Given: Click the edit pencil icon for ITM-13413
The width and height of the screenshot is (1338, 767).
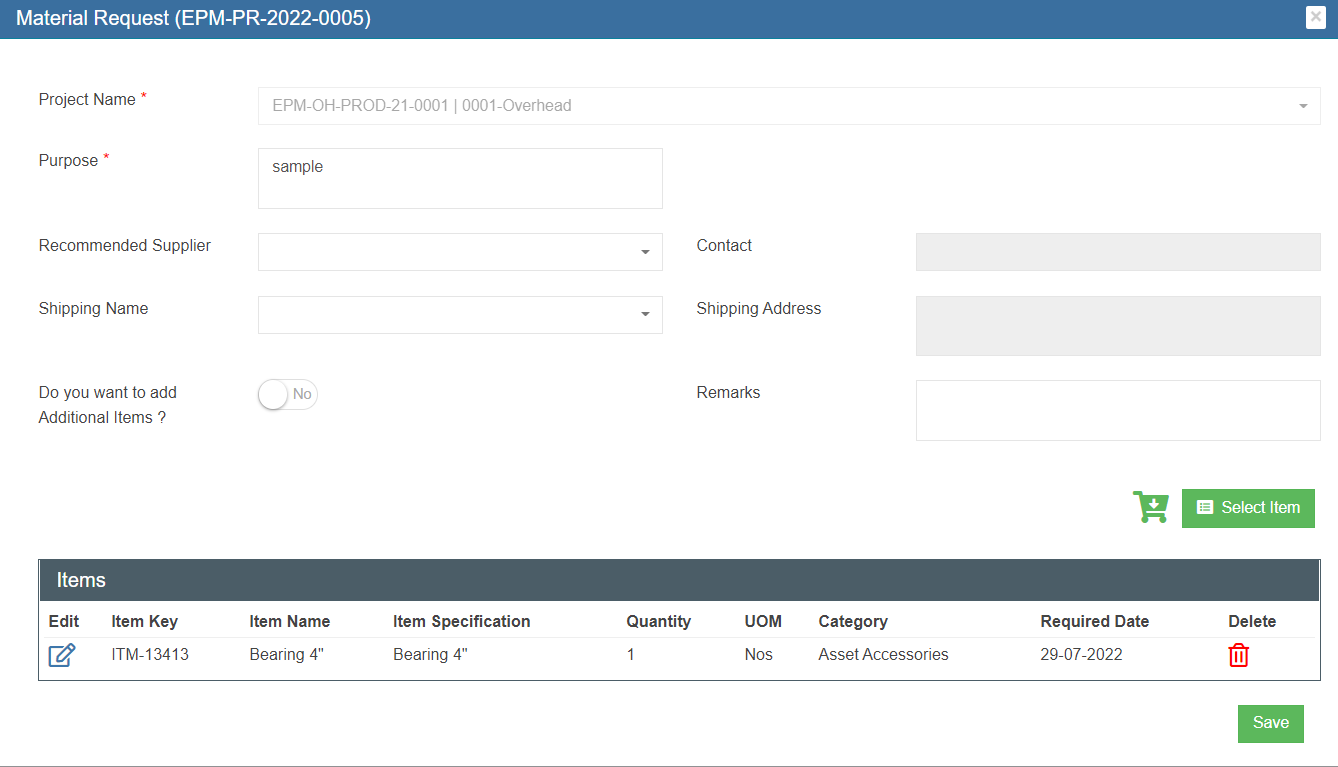Looking at the screenshot, I should (x=62, y=656).
